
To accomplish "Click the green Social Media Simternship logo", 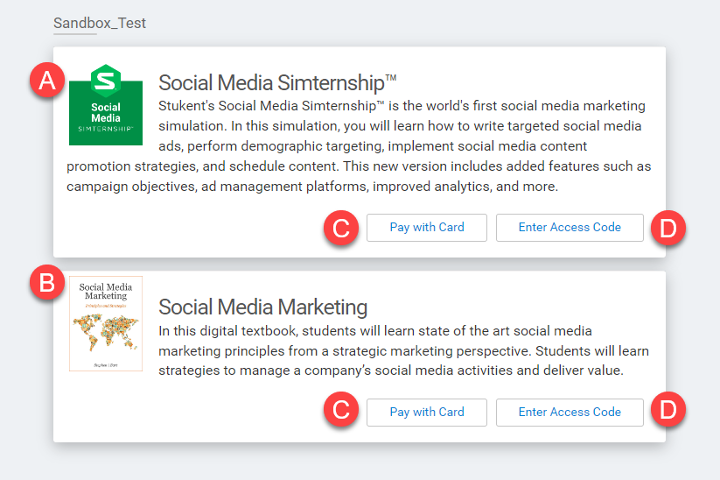I will 105,104.
